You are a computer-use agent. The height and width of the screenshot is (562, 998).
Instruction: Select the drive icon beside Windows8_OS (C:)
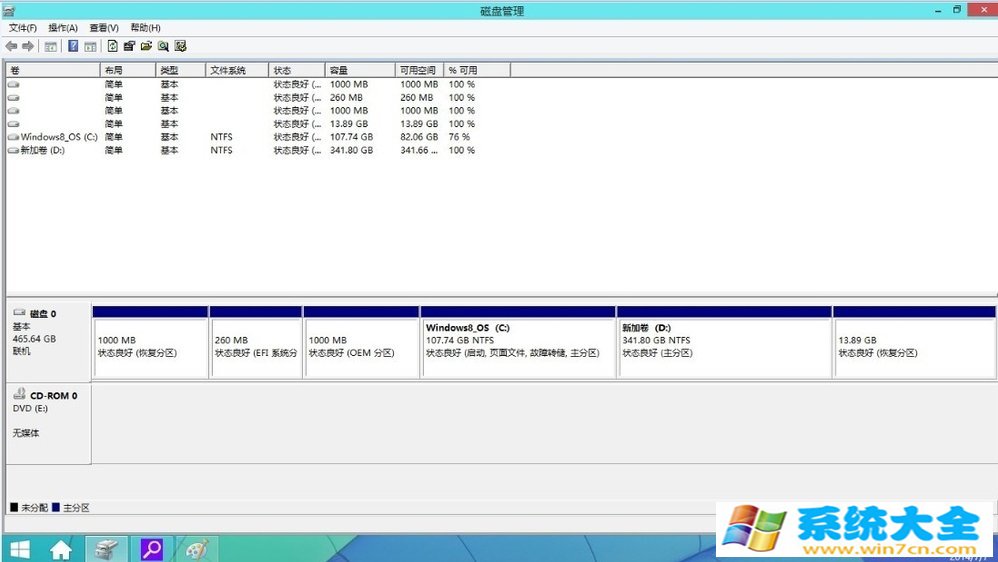[13, 137]
